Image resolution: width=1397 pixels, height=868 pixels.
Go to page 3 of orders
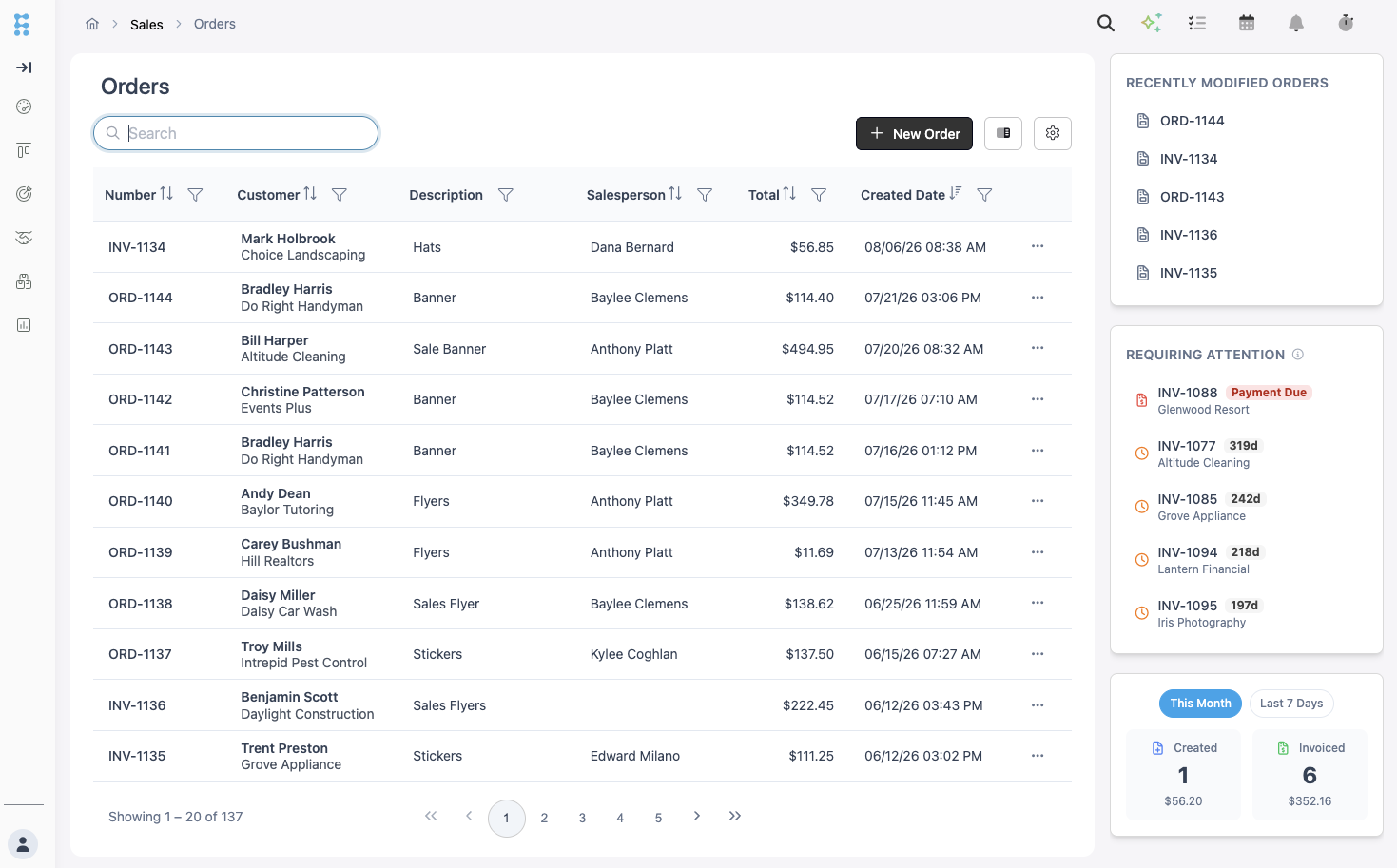(582, 818)
